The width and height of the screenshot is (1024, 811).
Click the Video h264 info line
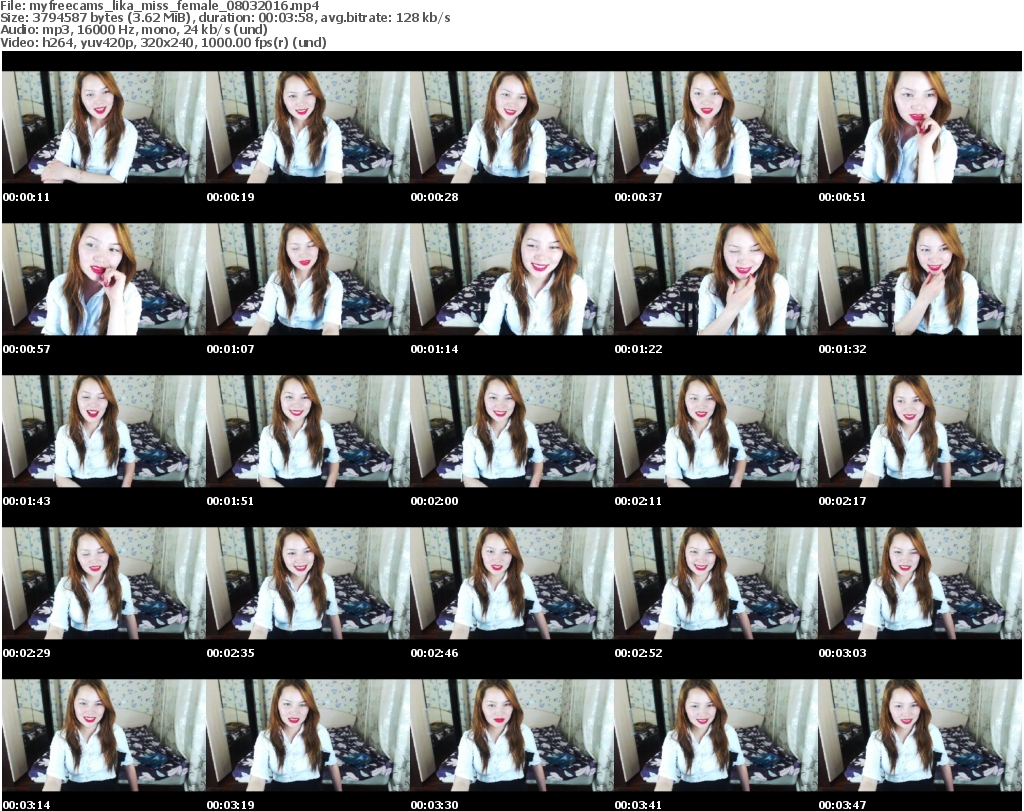point(163,42)
